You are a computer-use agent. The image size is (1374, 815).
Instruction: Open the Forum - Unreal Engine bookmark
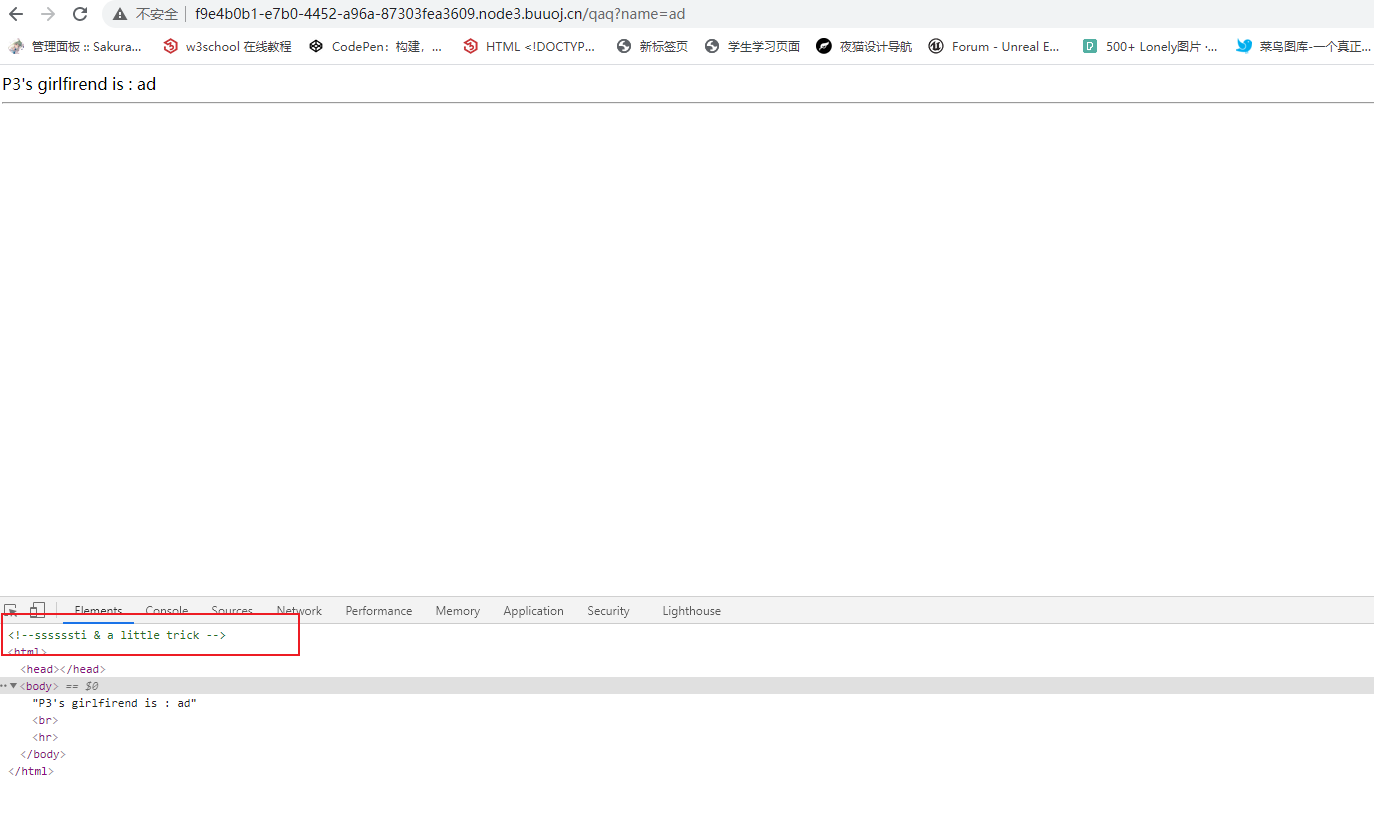pos(993,46)
